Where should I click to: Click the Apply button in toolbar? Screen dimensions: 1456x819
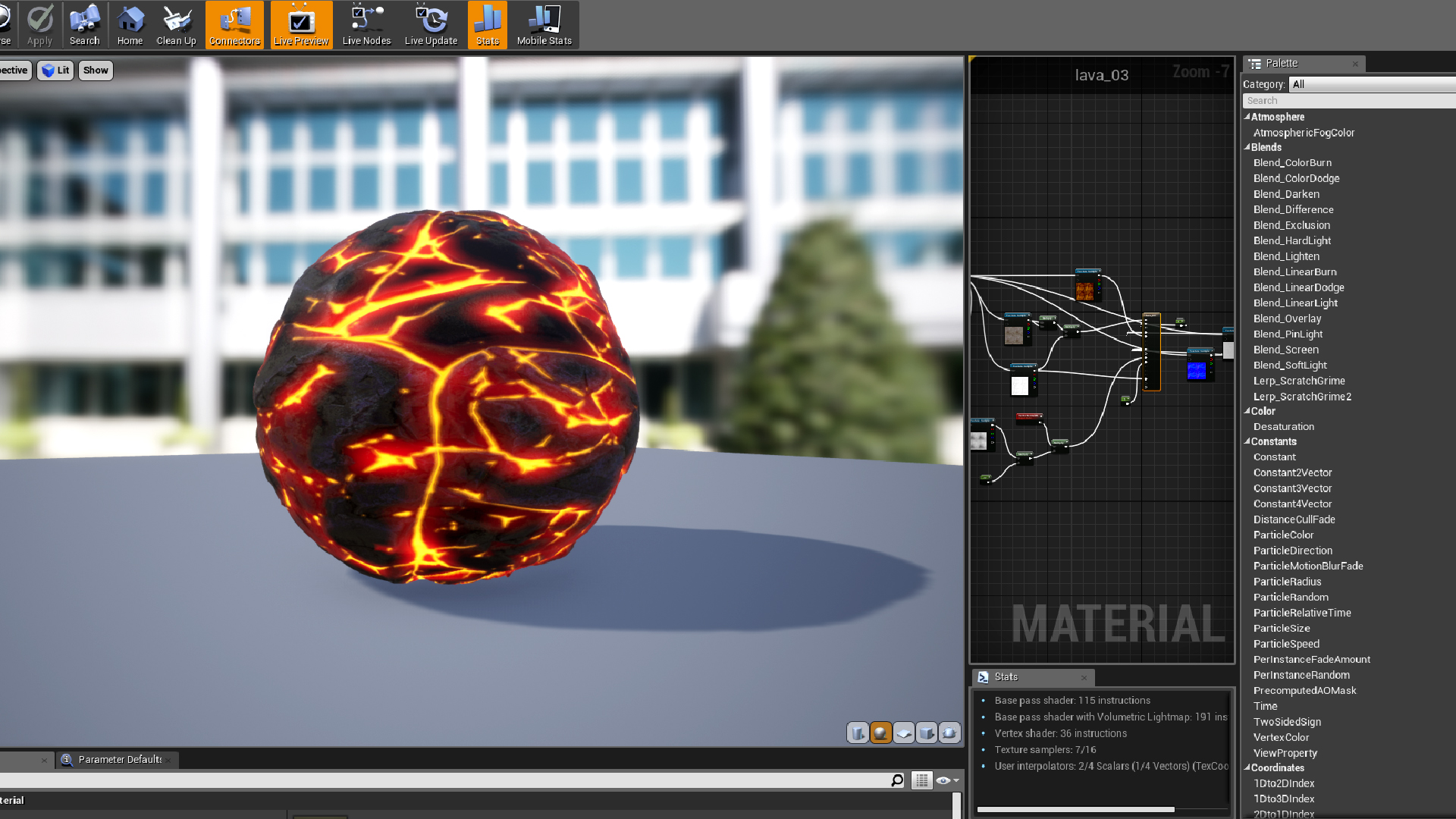coord(40,24)
